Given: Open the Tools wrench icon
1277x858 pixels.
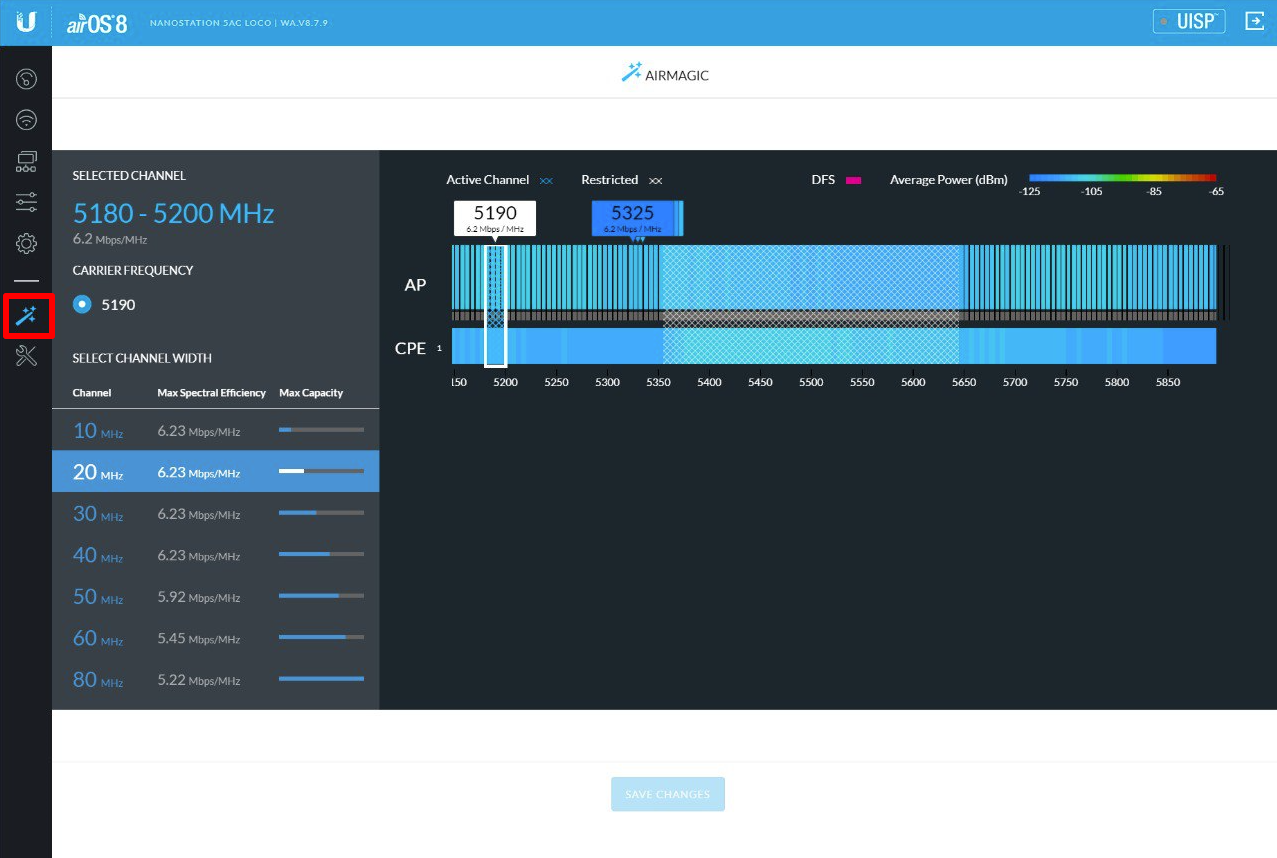Looking at the screenshot, I should [26, 356].
